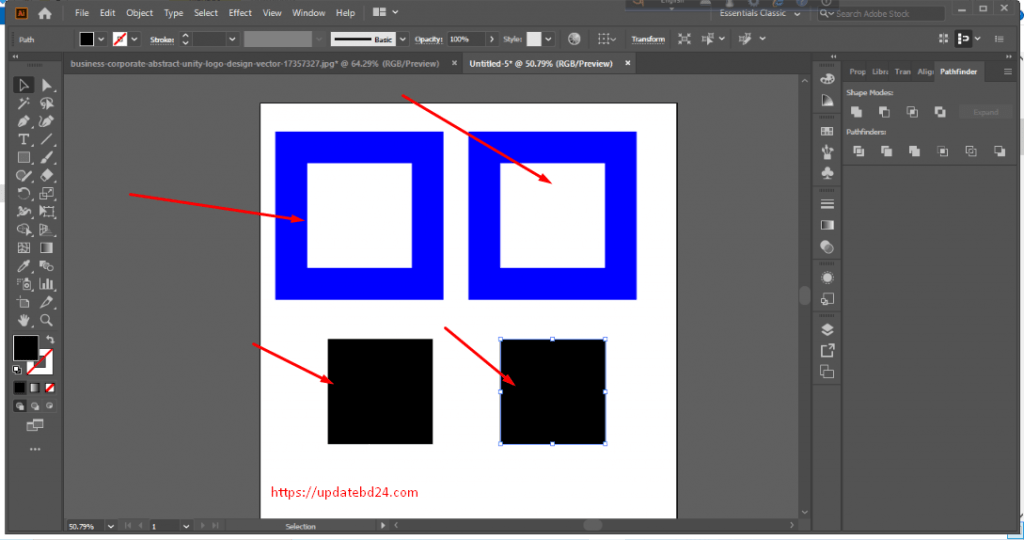Click the black fill swatch in control bar

pos(87,39)
